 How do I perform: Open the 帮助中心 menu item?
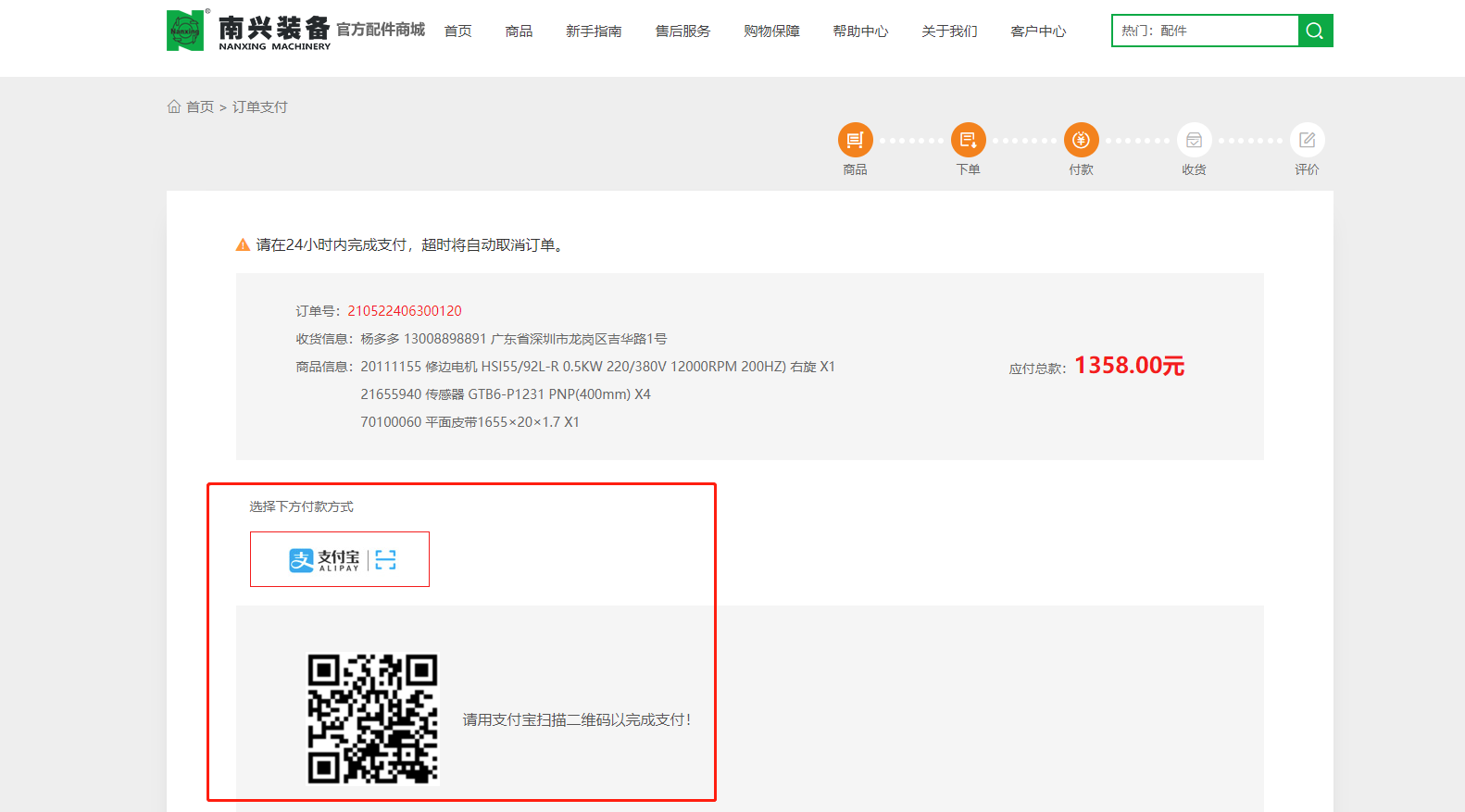click(860, 31)
